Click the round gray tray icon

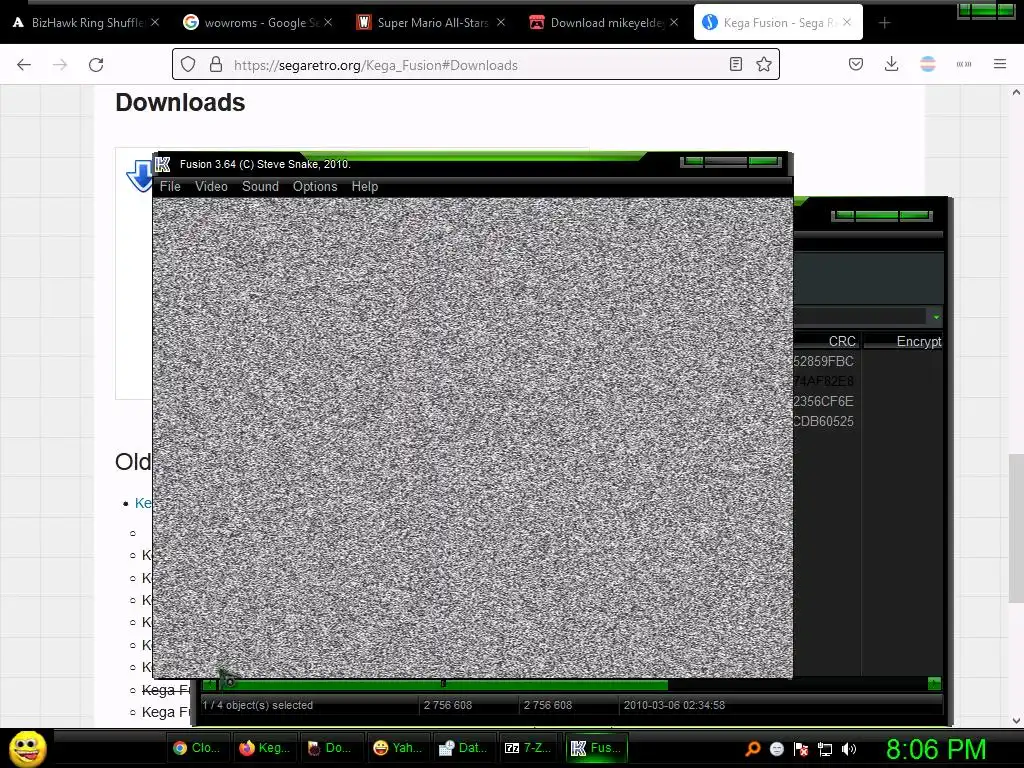pyautogui.click(x=776, y=749)
